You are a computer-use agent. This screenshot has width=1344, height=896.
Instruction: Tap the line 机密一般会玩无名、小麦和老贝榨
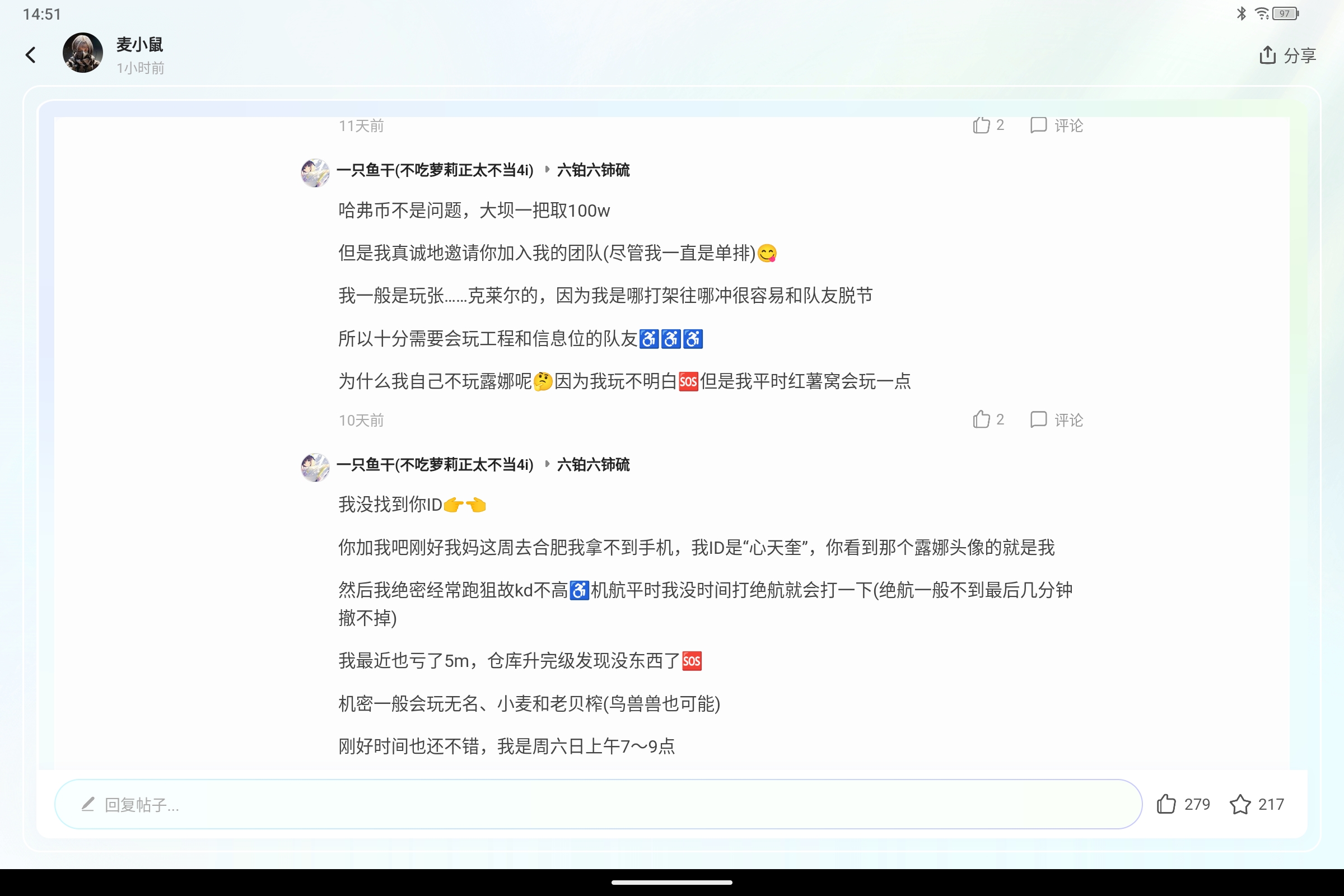(529, 703)
